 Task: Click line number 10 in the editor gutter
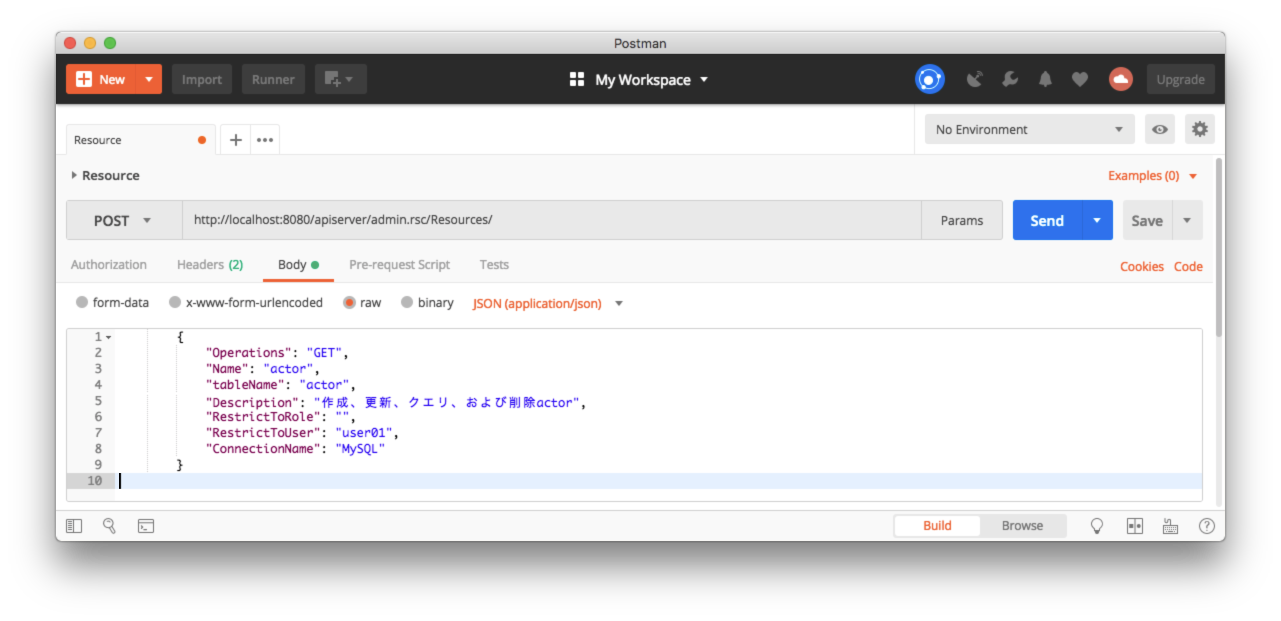point(94,481)
